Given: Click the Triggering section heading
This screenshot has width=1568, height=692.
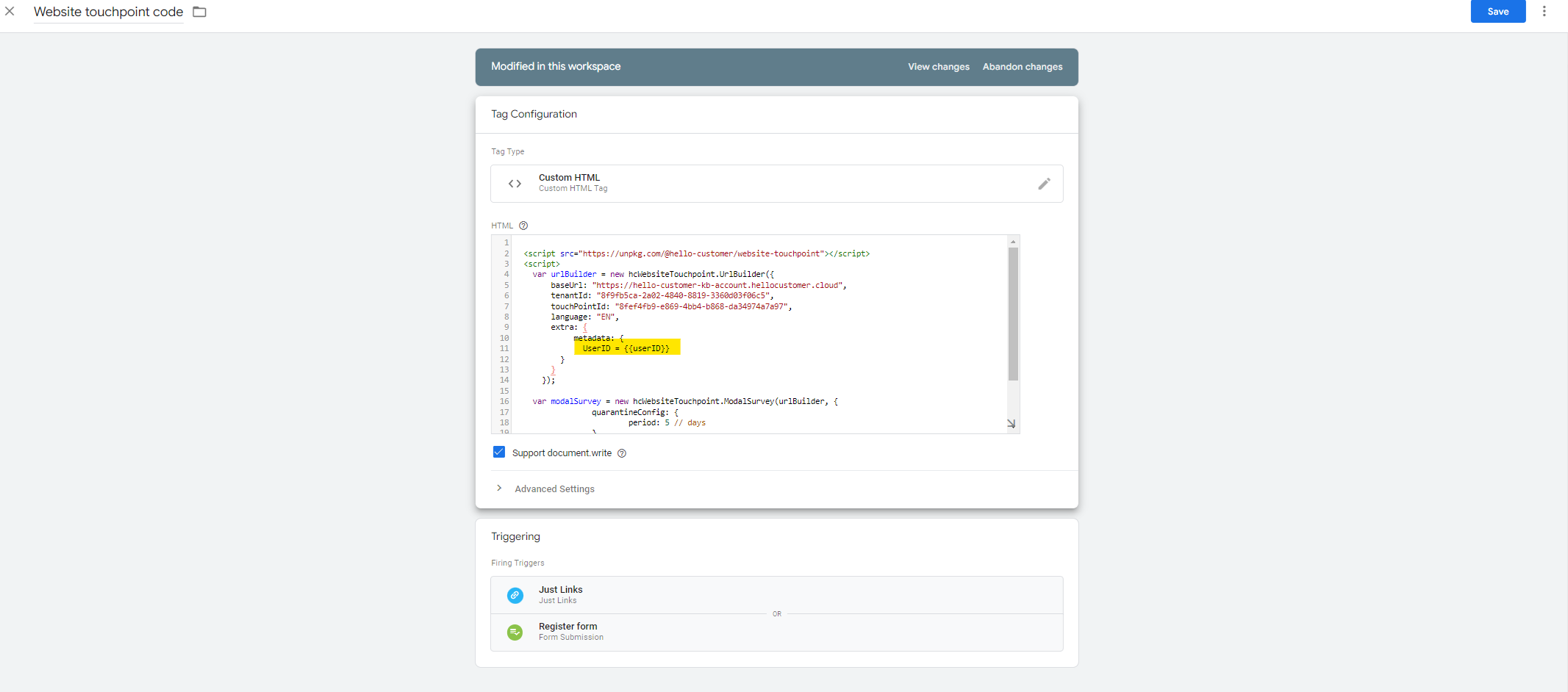Looking at the screenshot, I should [515, 536].
